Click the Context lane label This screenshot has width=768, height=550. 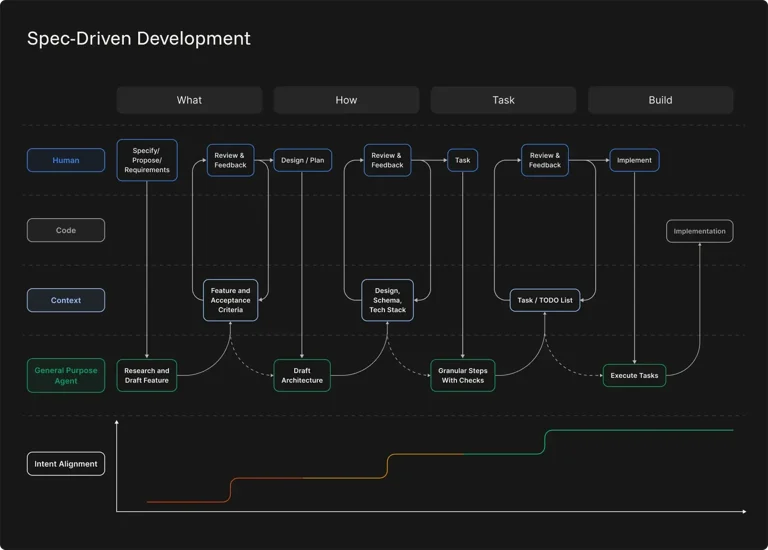[66, 300]
